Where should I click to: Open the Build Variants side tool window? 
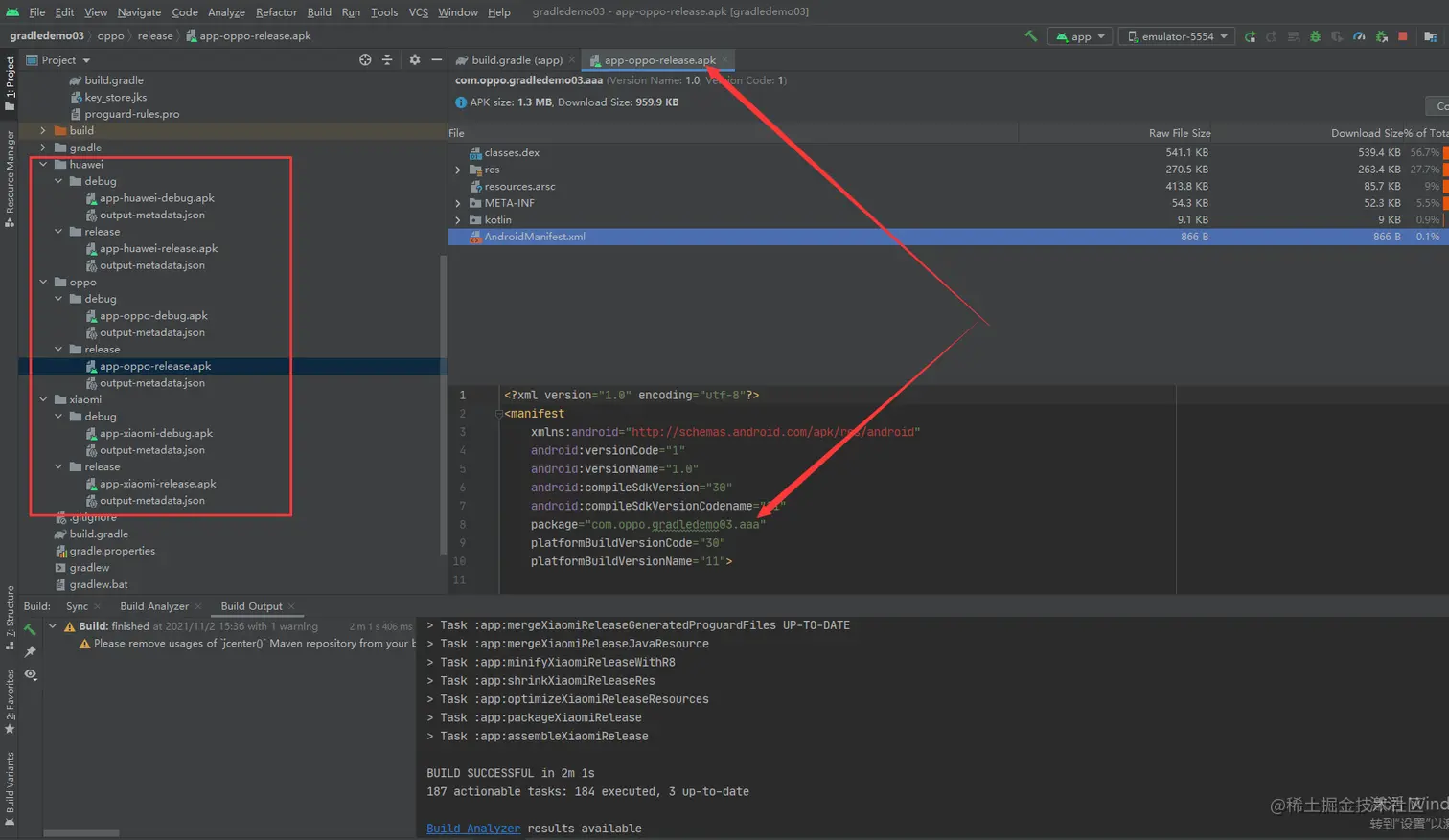10,789
